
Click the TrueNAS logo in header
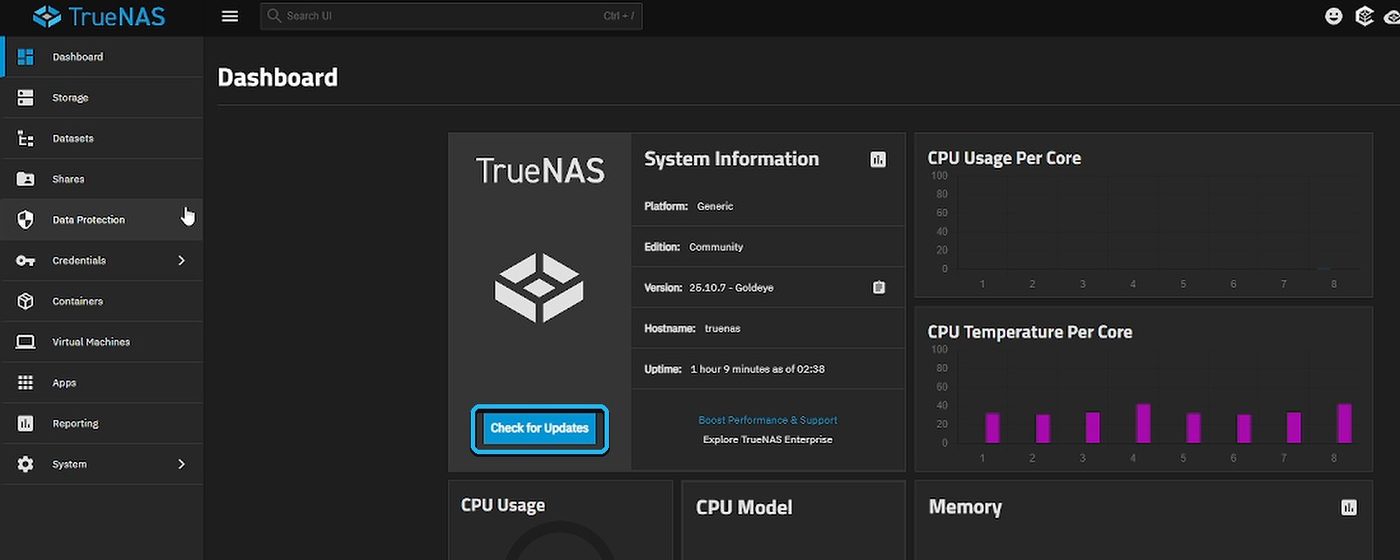(x=99, y=16)
